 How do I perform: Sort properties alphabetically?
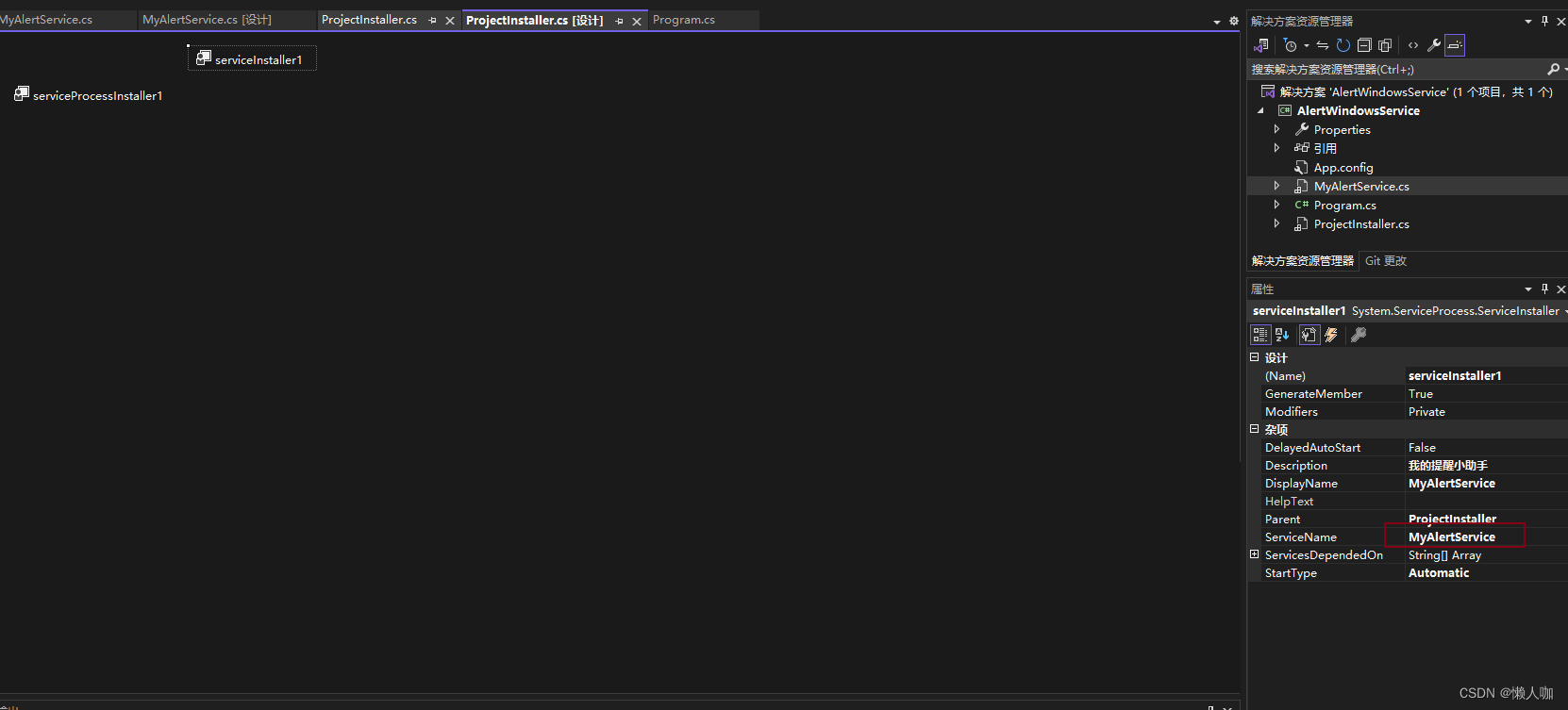pos(1282,335)
